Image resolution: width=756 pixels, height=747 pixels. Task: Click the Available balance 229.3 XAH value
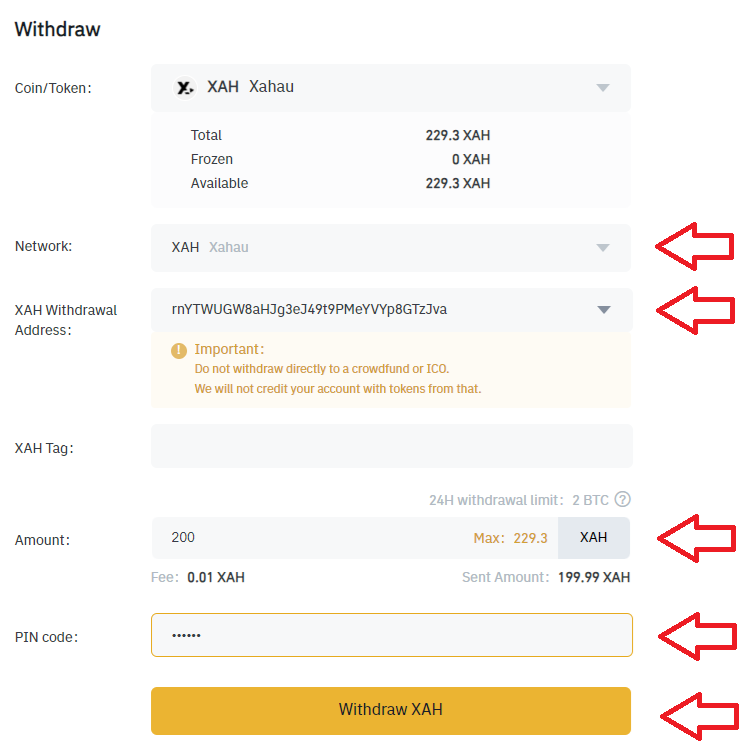pos(457,184)
